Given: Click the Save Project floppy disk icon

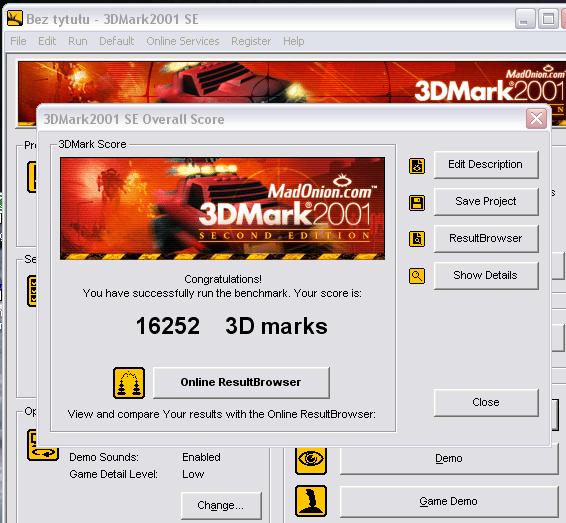Looking at the screenshot, I should pyautogui.click(x=417, y=203).
